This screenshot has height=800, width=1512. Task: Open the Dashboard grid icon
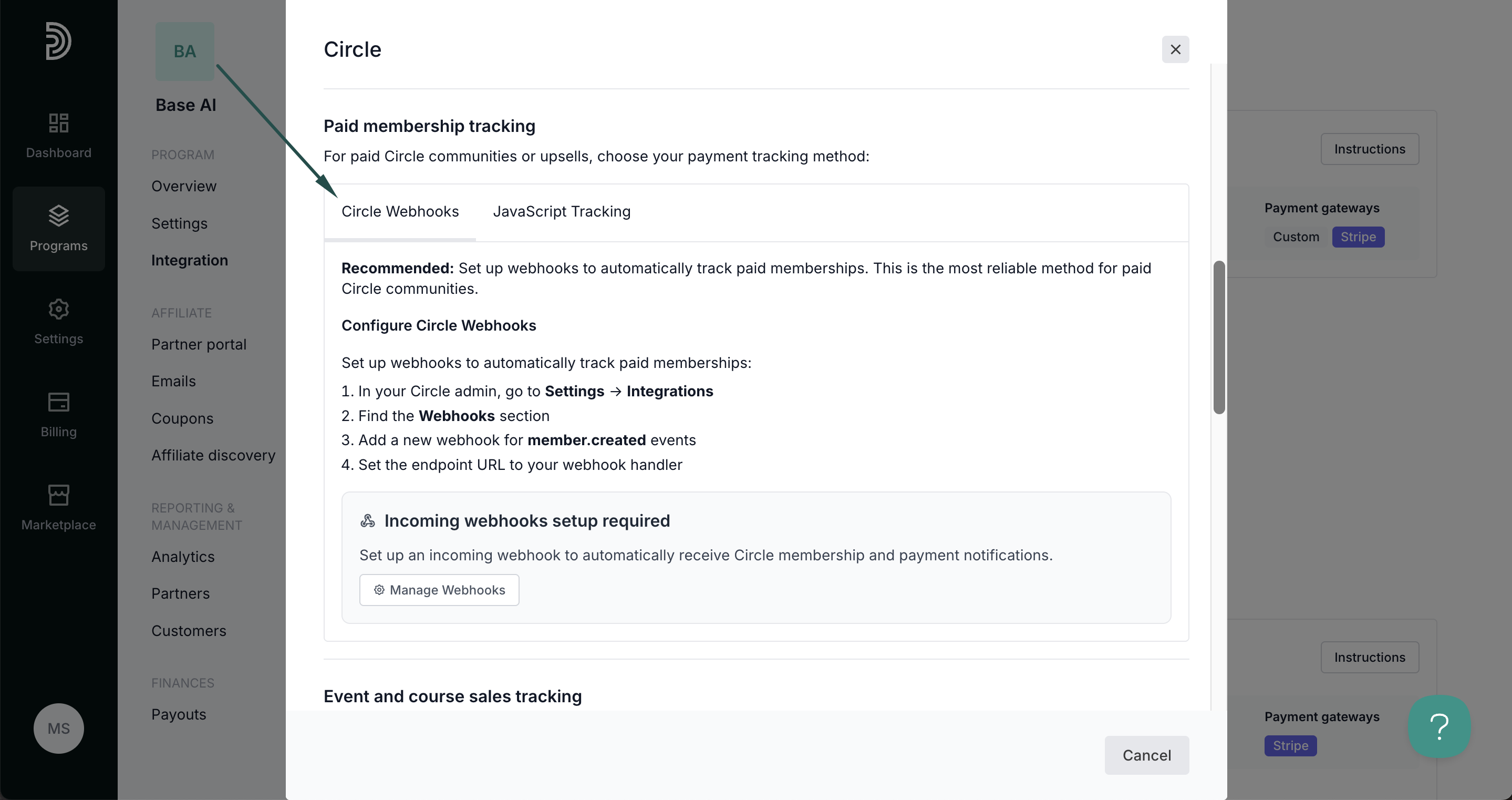[59, 123]
